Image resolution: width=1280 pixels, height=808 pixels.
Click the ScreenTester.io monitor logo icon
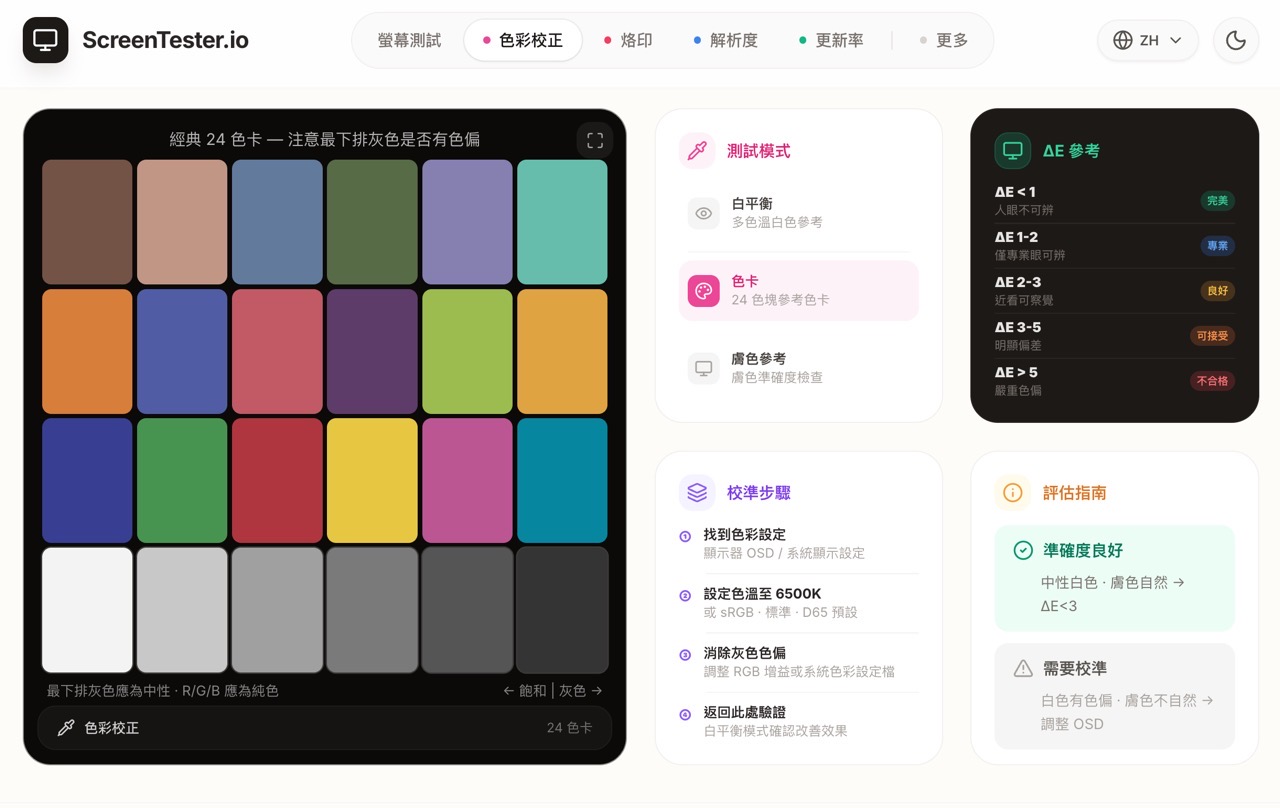pyautogui.click(x=45, y=40)
